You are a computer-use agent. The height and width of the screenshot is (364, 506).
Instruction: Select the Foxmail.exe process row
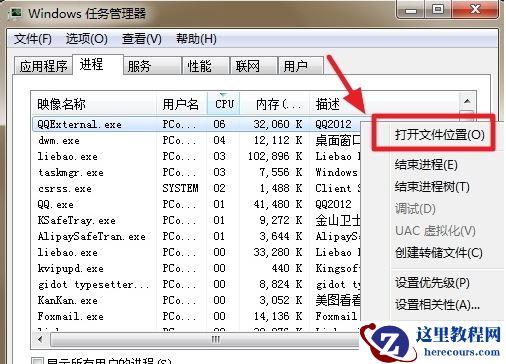click(197, 316)
